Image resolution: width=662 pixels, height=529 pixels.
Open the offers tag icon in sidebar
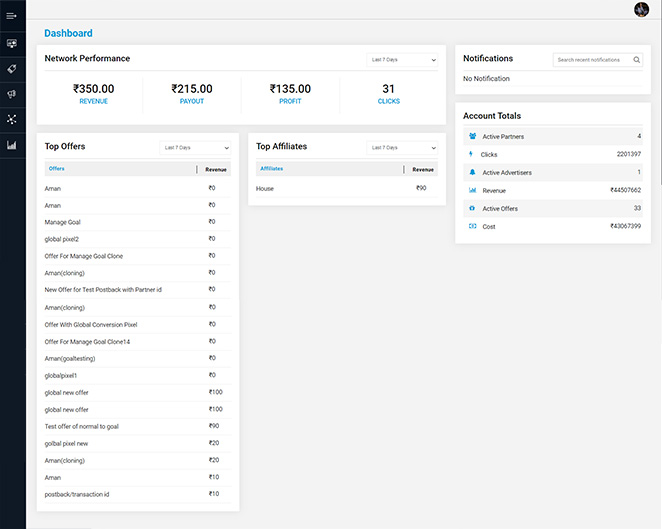[x=12, y=69]
